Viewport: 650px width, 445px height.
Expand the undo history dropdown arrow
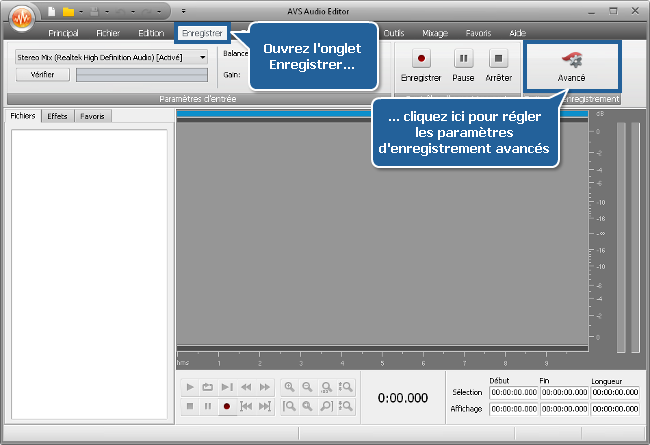(x=133, y=12)
